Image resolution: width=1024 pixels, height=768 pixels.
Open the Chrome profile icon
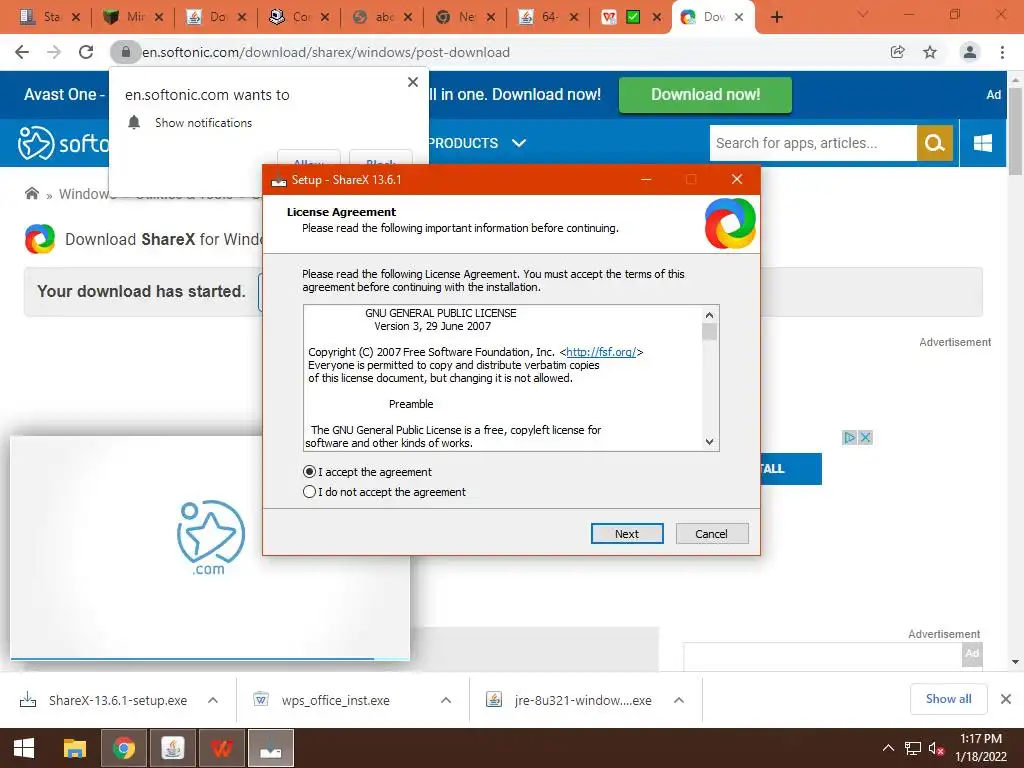[x=970, y=52]
